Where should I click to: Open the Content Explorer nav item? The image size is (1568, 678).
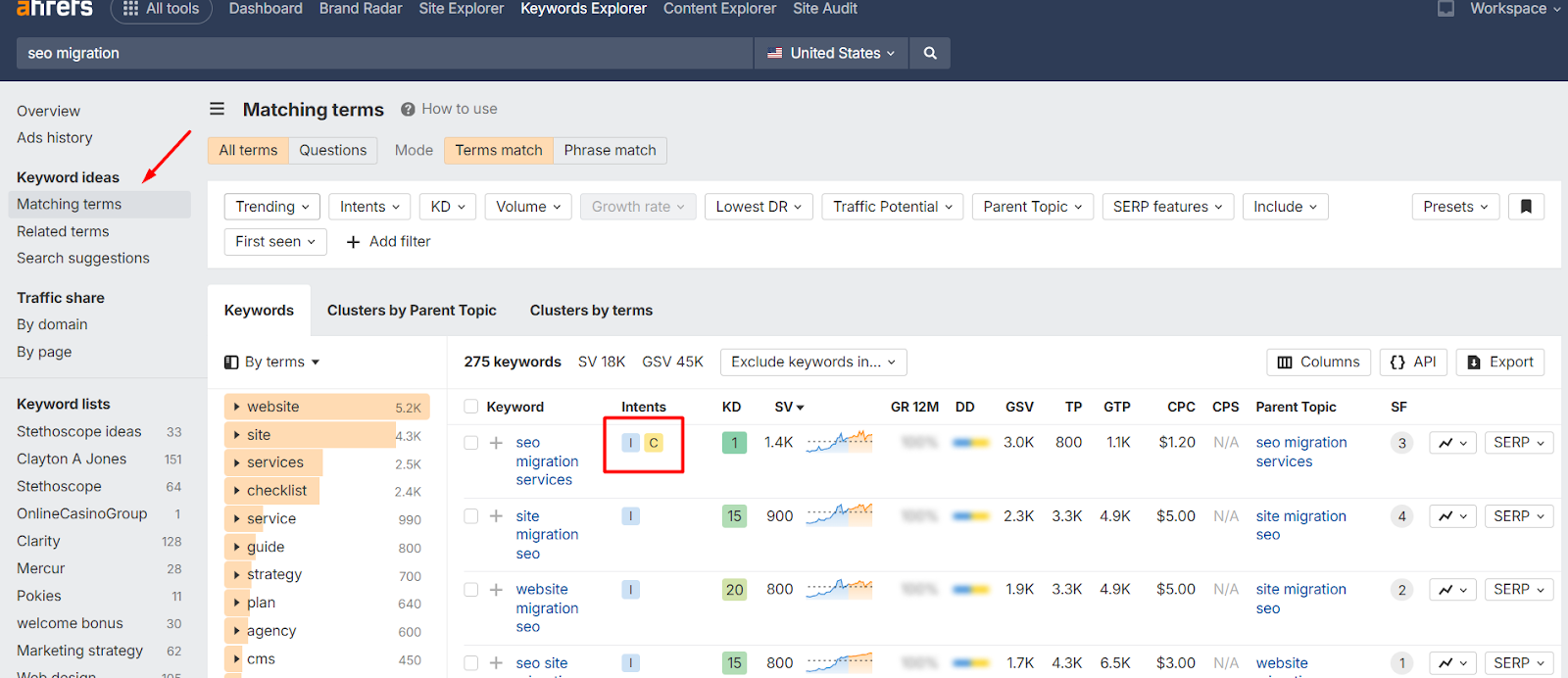[719, 9]
